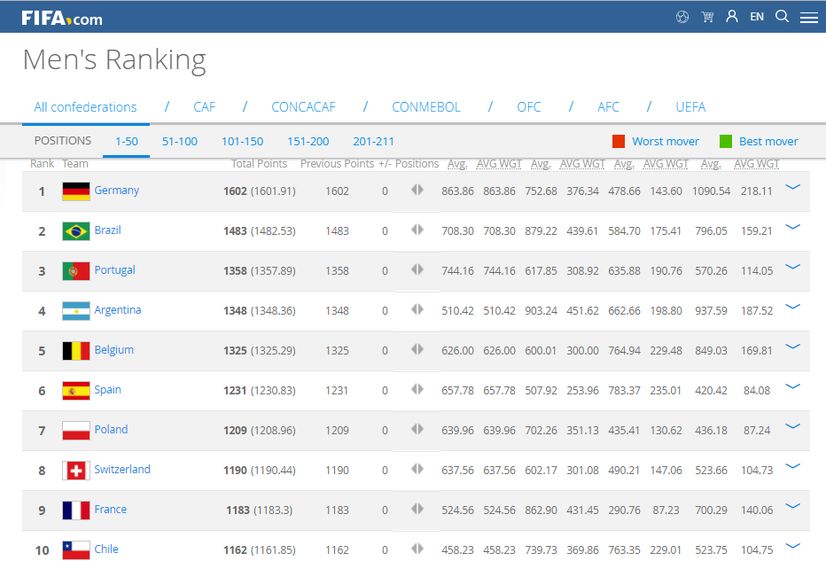Viewport: 826px width, 561px height.
Task: Go to positions 51-100
Action: tap(179, 141)
